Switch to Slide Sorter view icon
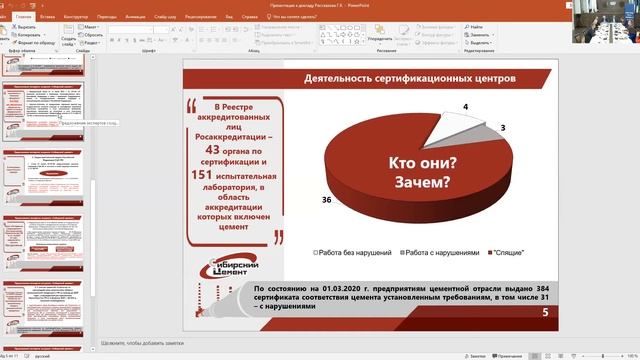Image resolution: width=640 pixels, height=360 pixels. 548,356
